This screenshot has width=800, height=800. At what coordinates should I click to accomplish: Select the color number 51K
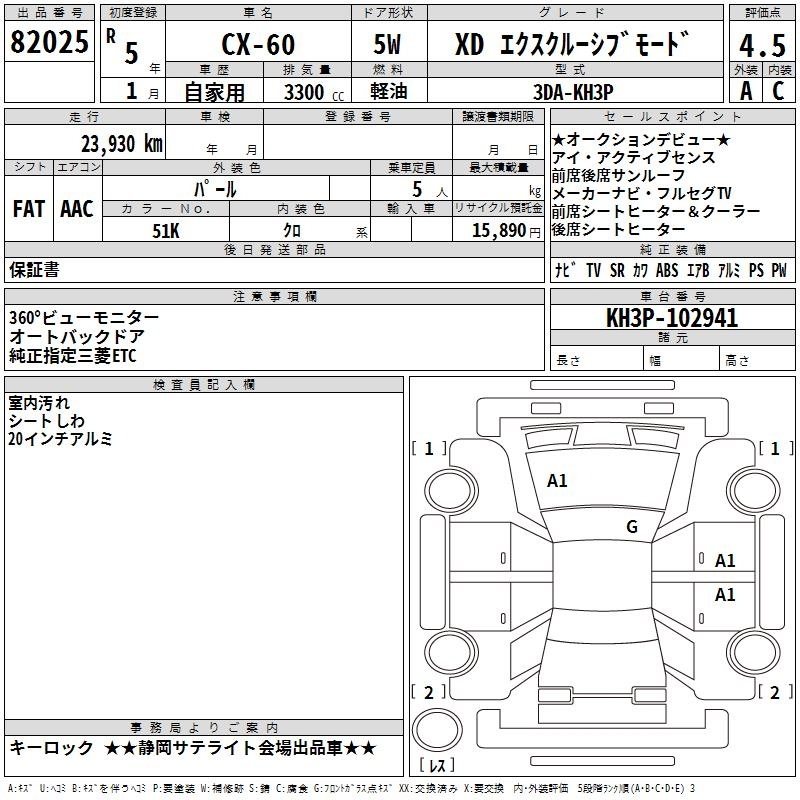point(165,230)
